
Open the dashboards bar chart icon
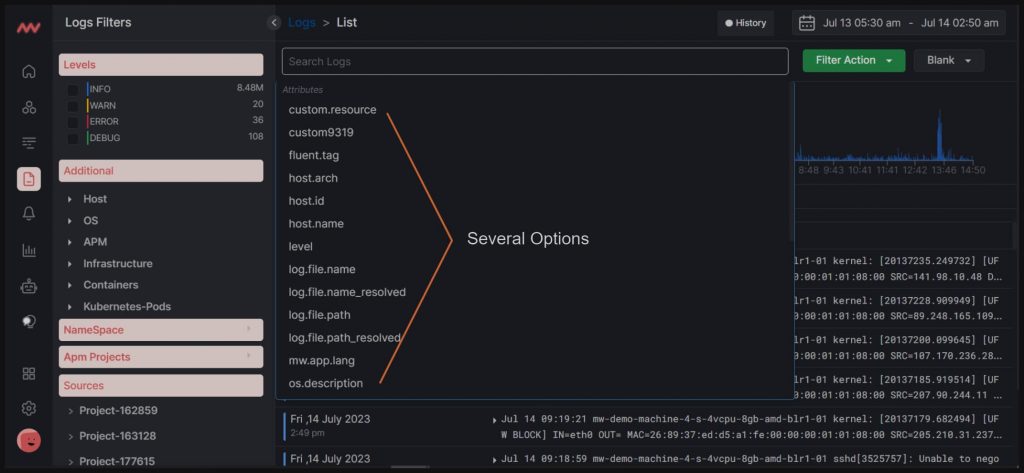29,250
